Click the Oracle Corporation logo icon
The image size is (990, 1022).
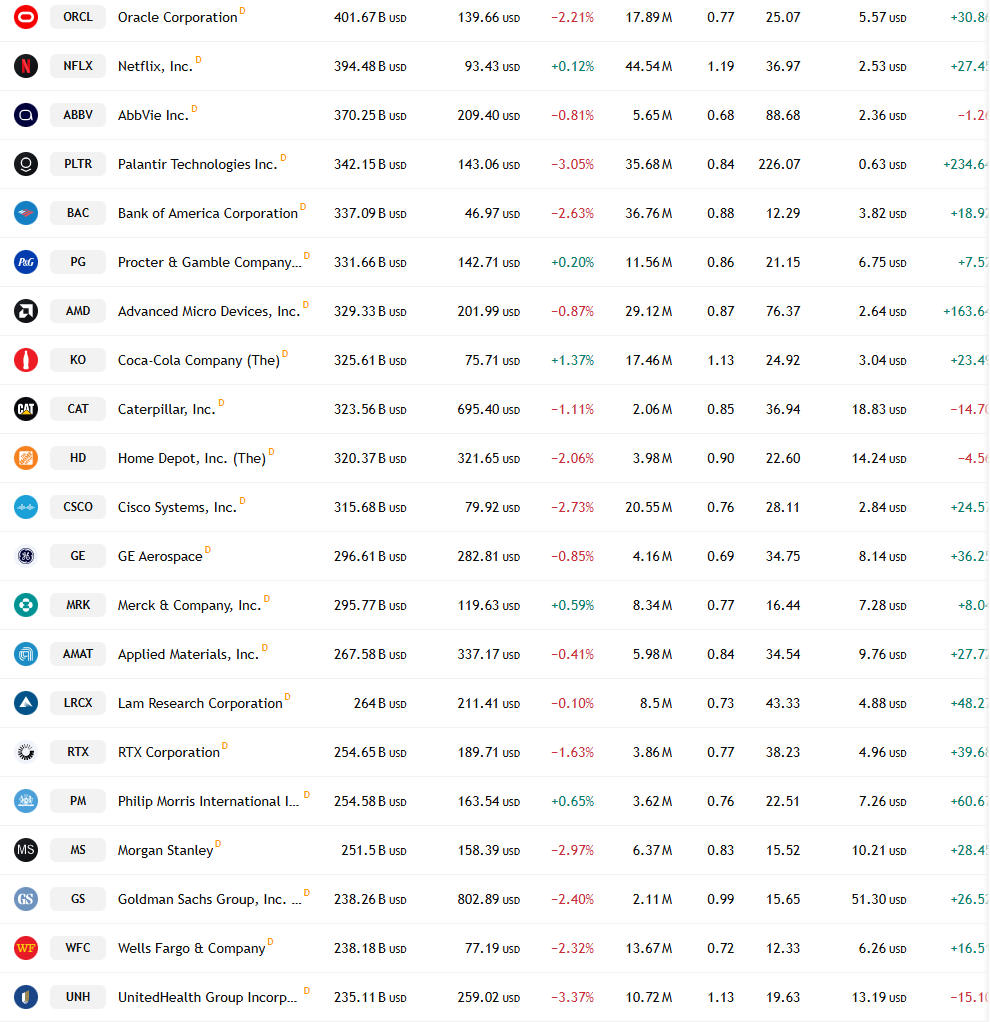click(26, 17)
